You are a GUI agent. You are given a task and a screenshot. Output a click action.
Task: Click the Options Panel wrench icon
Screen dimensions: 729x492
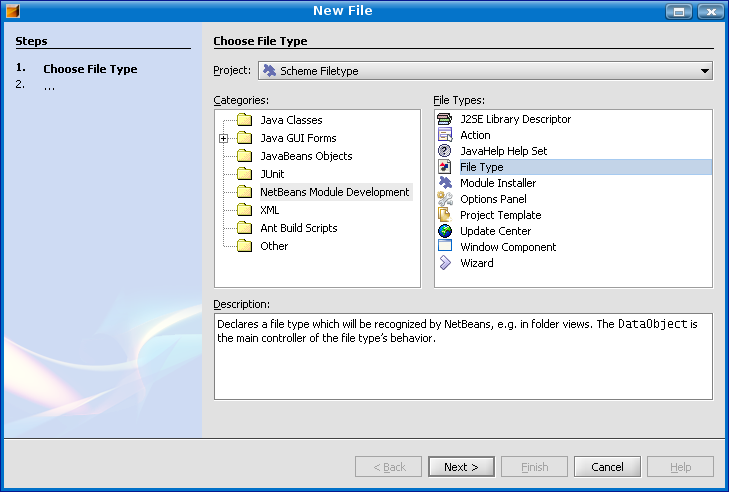[x=444, y=199]
